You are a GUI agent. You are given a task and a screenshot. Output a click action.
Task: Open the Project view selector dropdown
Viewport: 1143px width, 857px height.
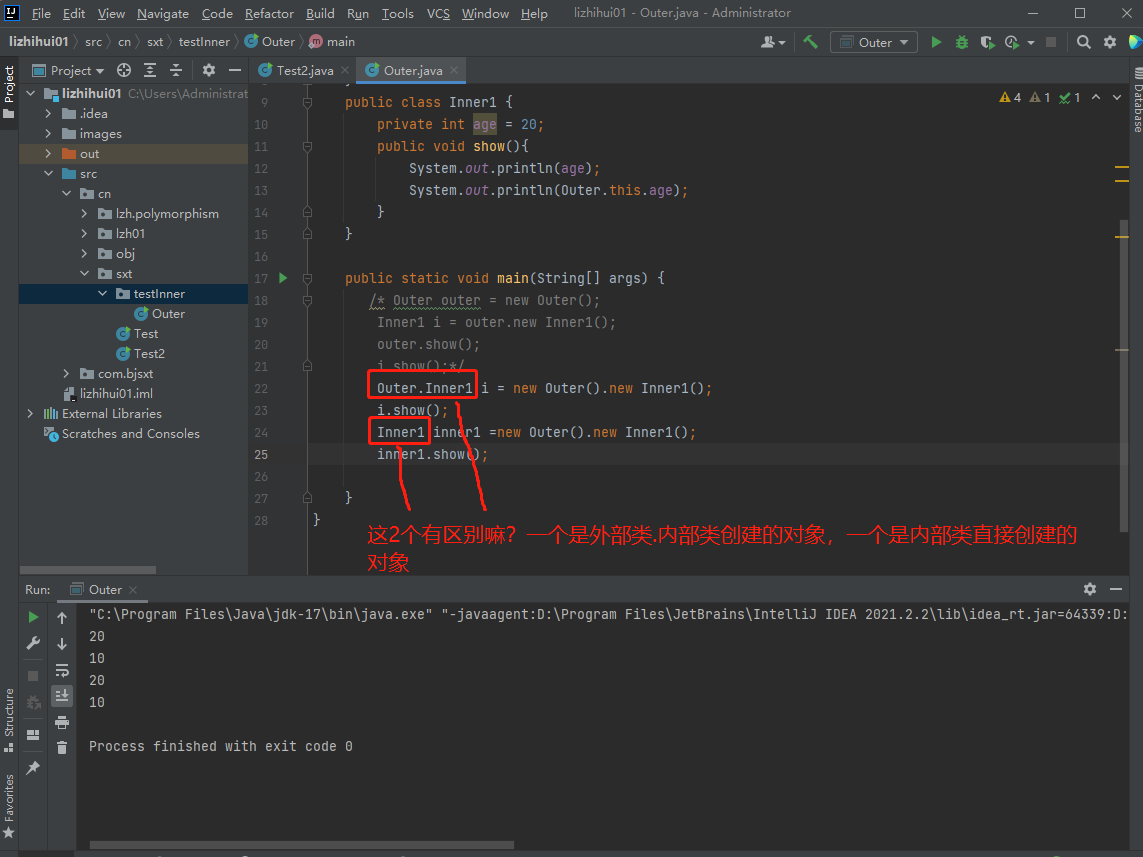(69, 71)
